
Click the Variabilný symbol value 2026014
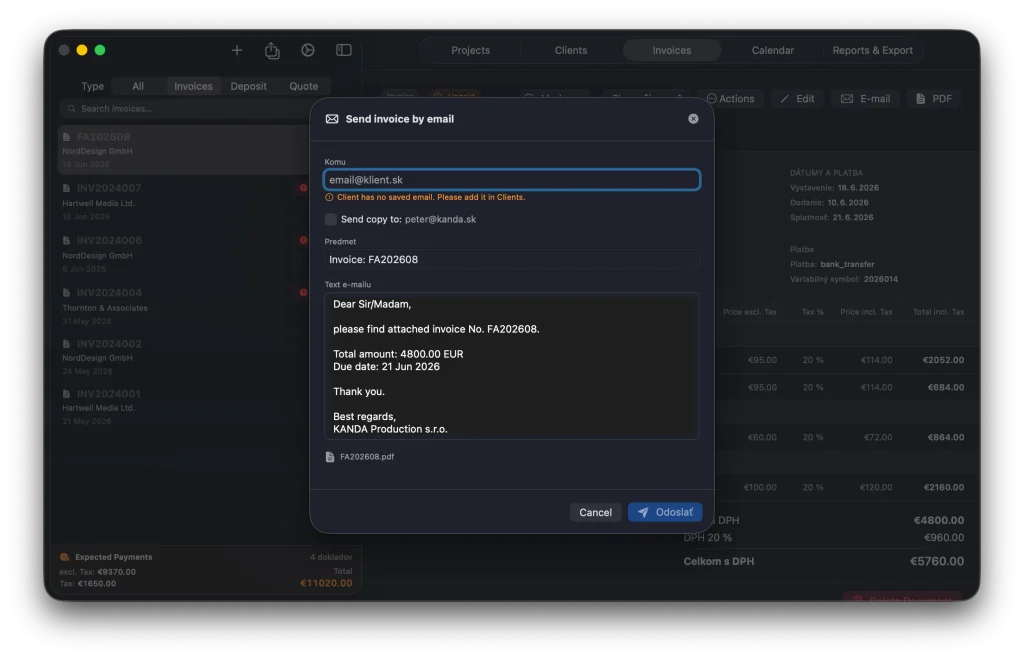click(880, 279)
